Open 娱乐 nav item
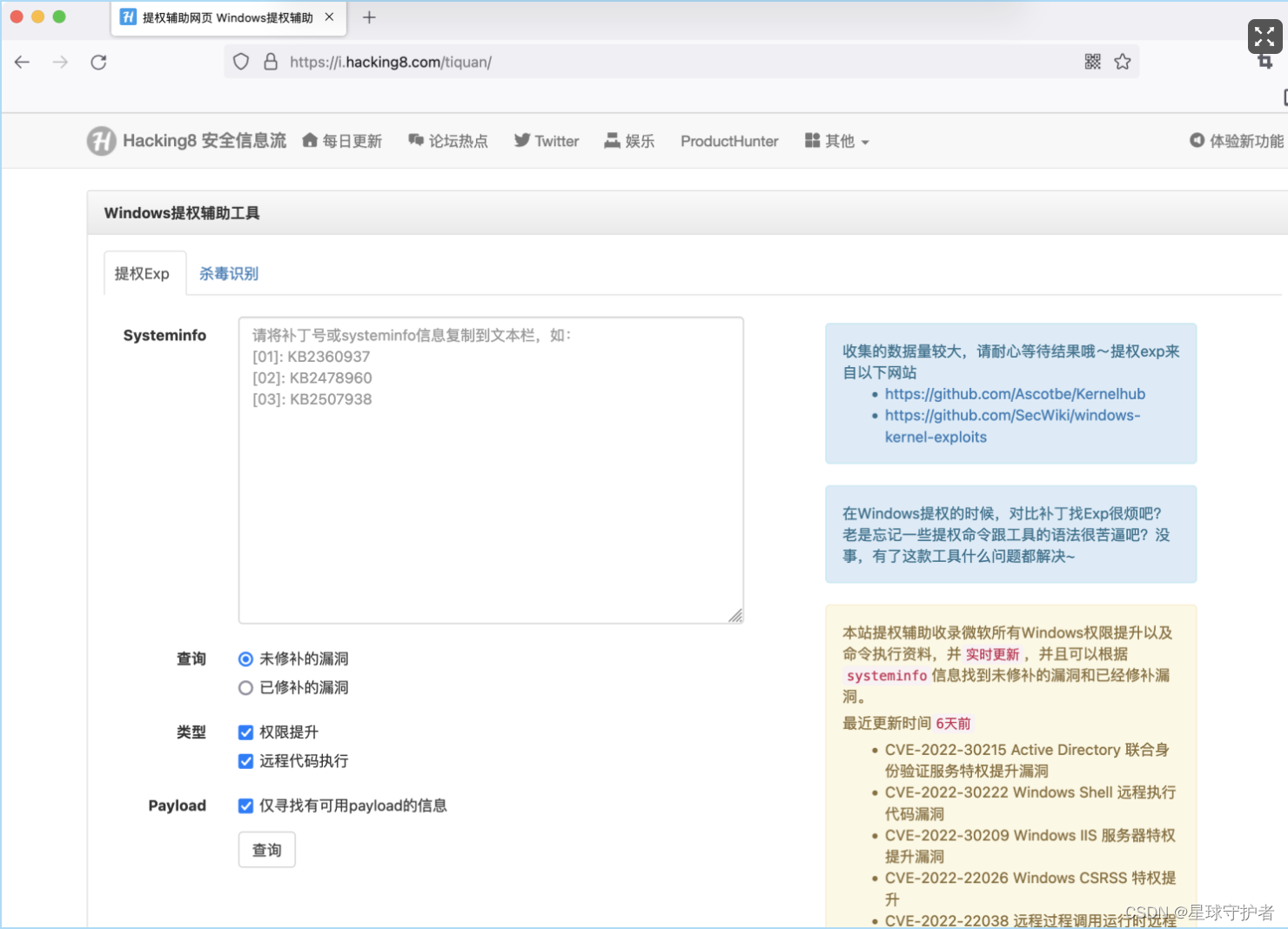 coord(629,141)
